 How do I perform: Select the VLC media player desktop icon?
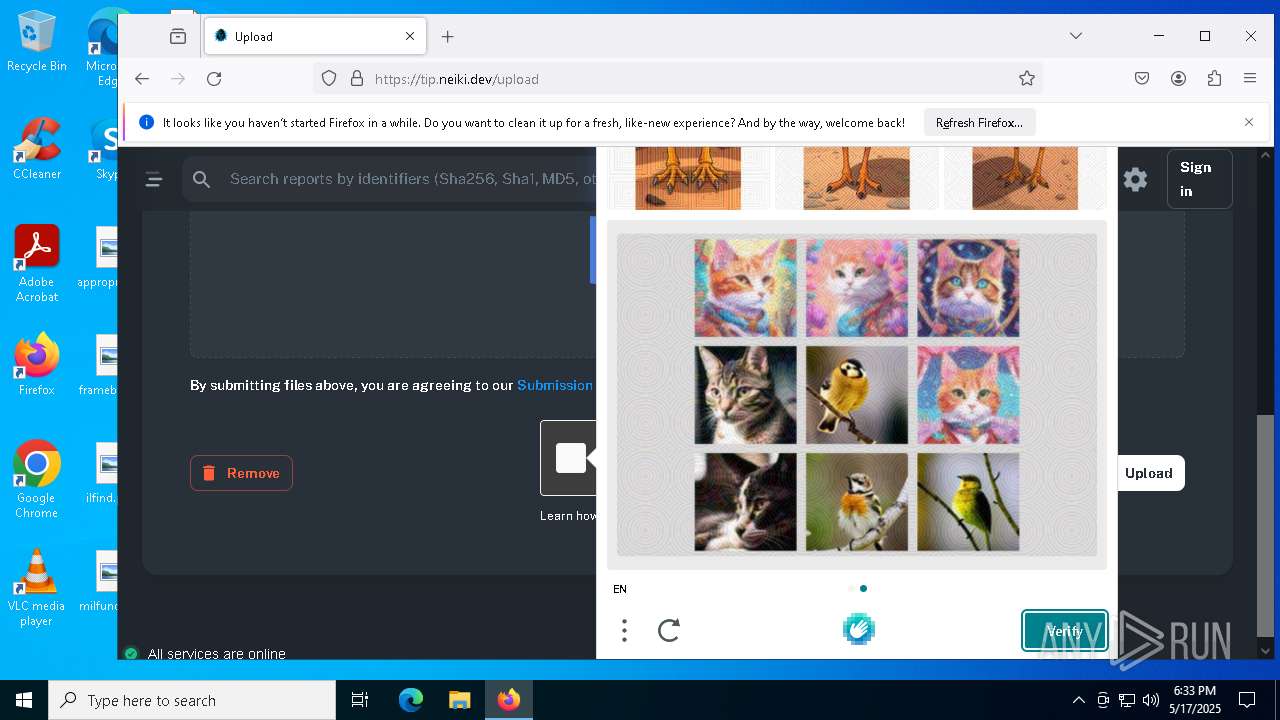click(x=37, y=587)
